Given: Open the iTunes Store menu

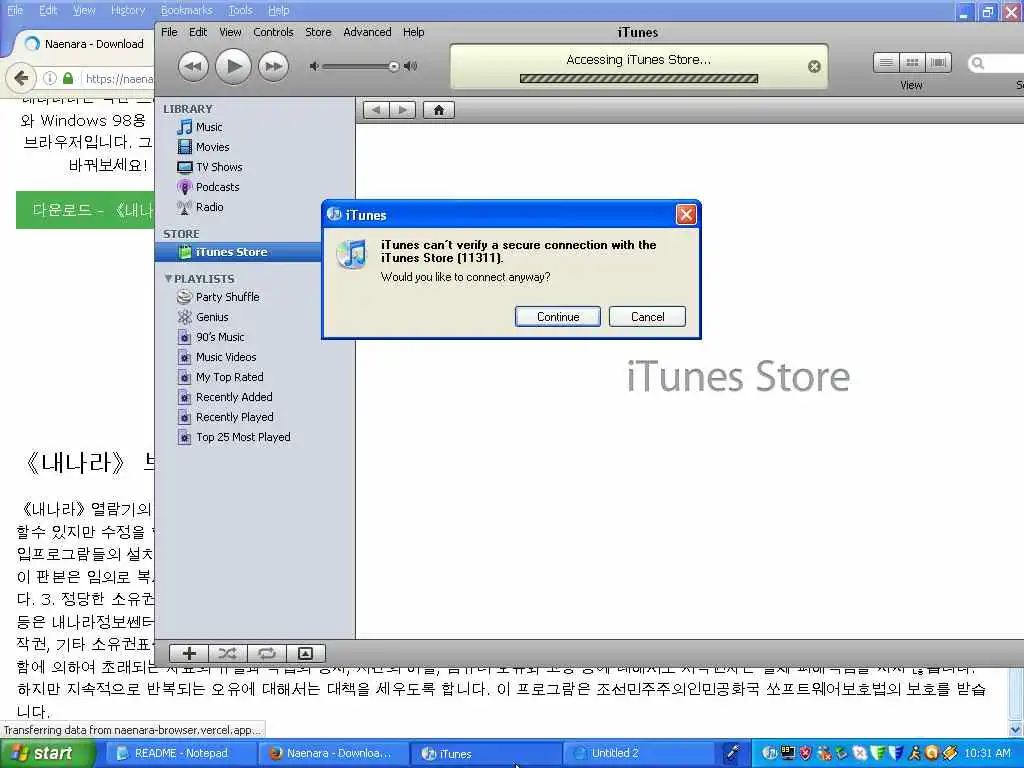Looking at the screenshot, I should [318, 32].
